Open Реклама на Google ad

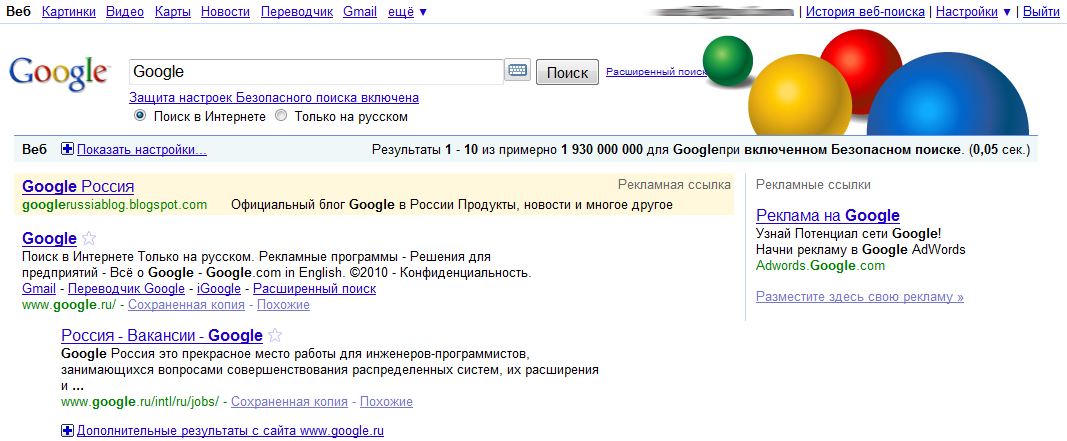[x=828, y=216]
